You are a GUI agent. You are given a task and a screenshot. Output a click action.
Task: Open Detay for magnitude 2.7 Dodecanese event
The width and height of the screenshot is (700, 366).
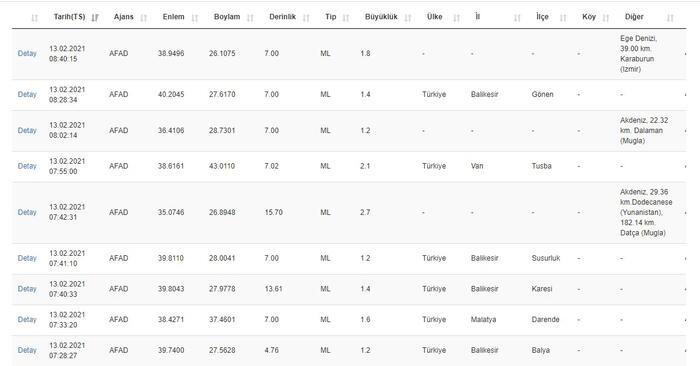[x=27, y=212]
